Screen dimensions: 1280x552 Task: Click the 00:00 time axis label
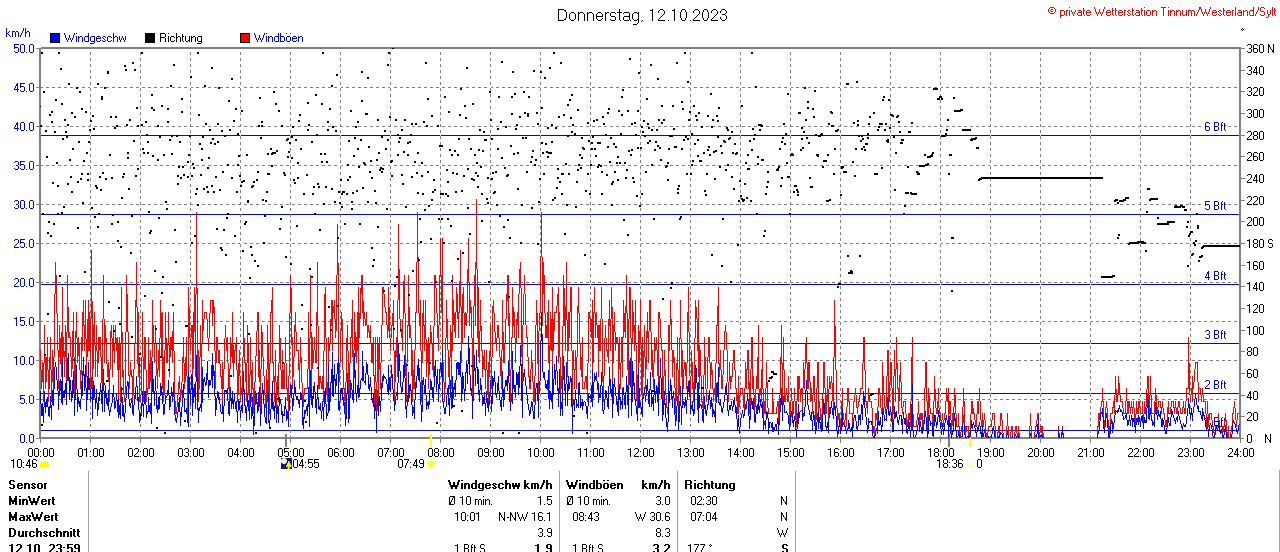point(41,452)
